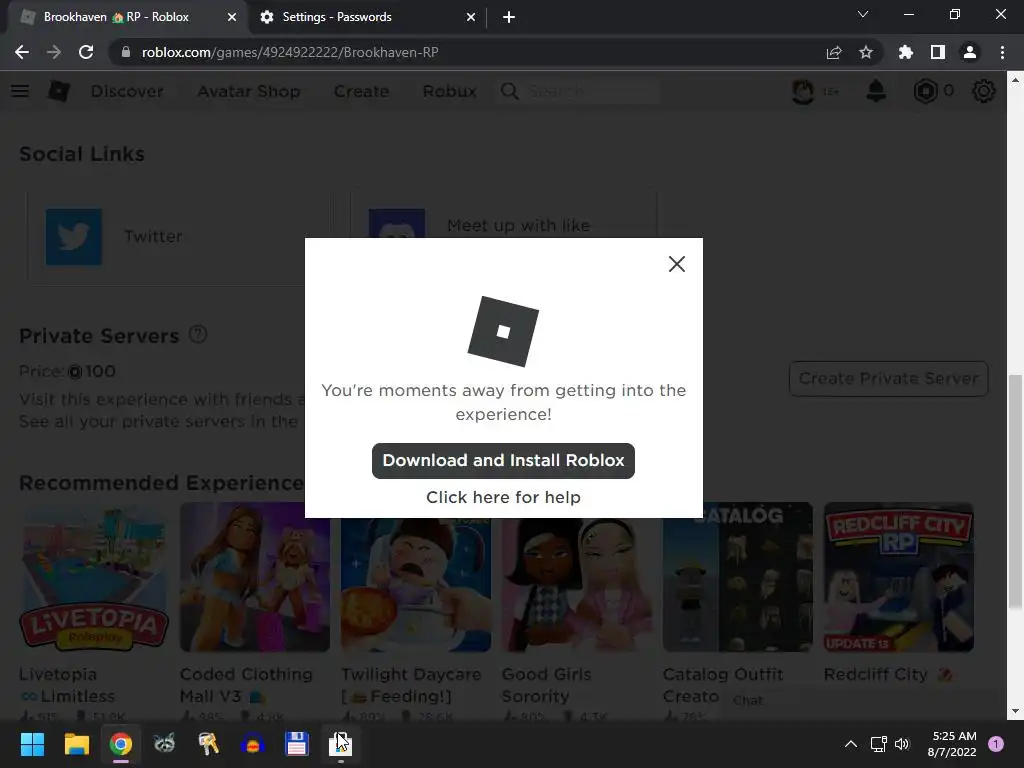Open the keys taskbar app icon
The width and height of the screenshot is (1024, 768).
pyautogui.click(x=208, y=744)
